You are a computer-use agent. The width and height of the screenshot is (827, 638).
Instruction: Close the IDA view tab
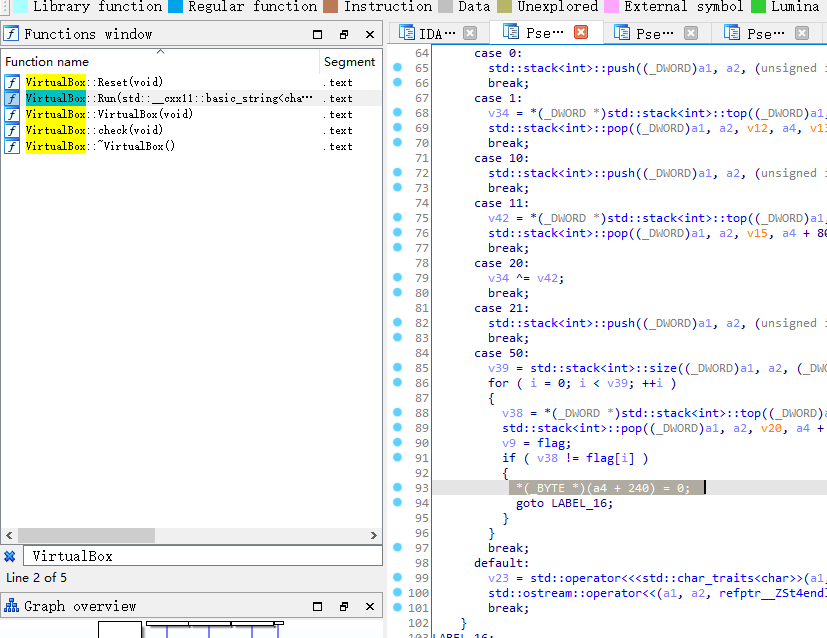tap(470, 34)
